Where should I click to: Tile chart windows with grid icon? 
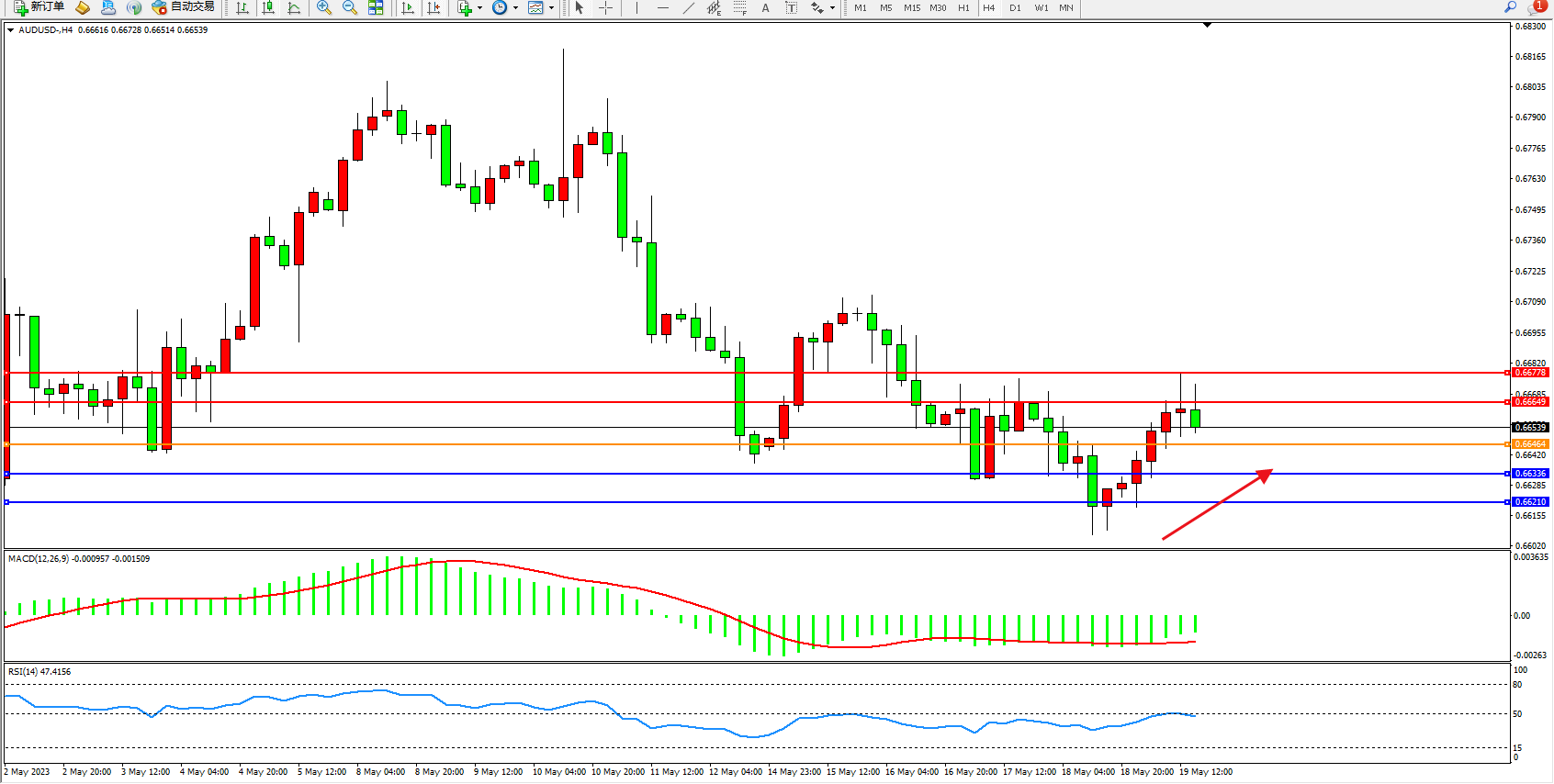376,7
